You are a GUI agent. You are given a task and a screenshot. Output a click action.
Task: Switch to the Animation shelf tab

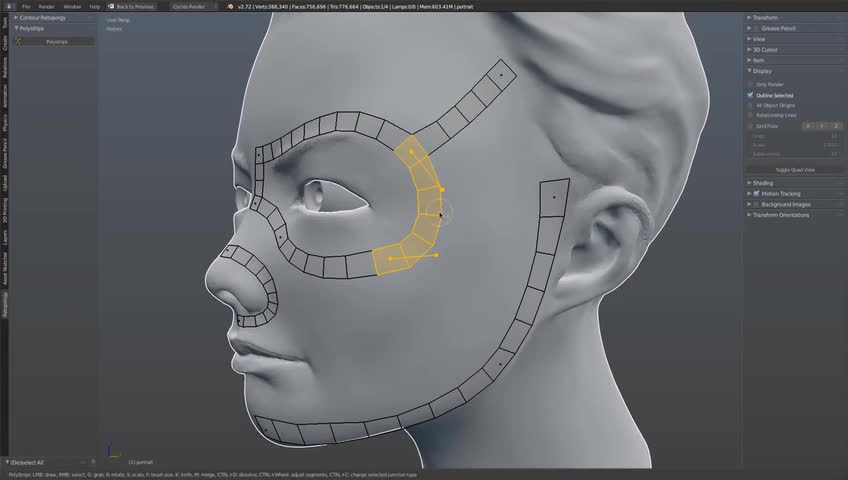click(x=5, y=95)
